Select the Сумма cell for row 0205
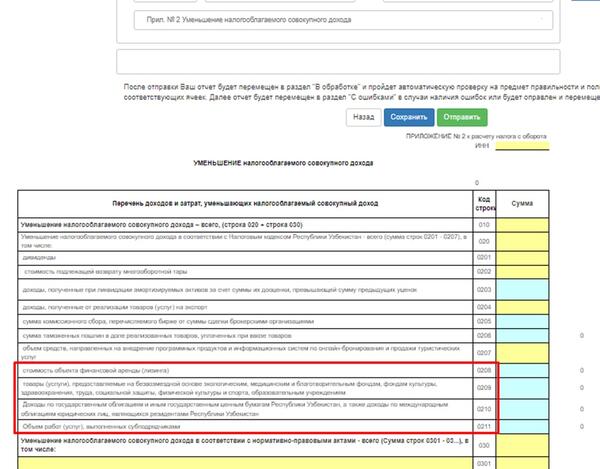This screenshot has height=469, width=600. 523,320
